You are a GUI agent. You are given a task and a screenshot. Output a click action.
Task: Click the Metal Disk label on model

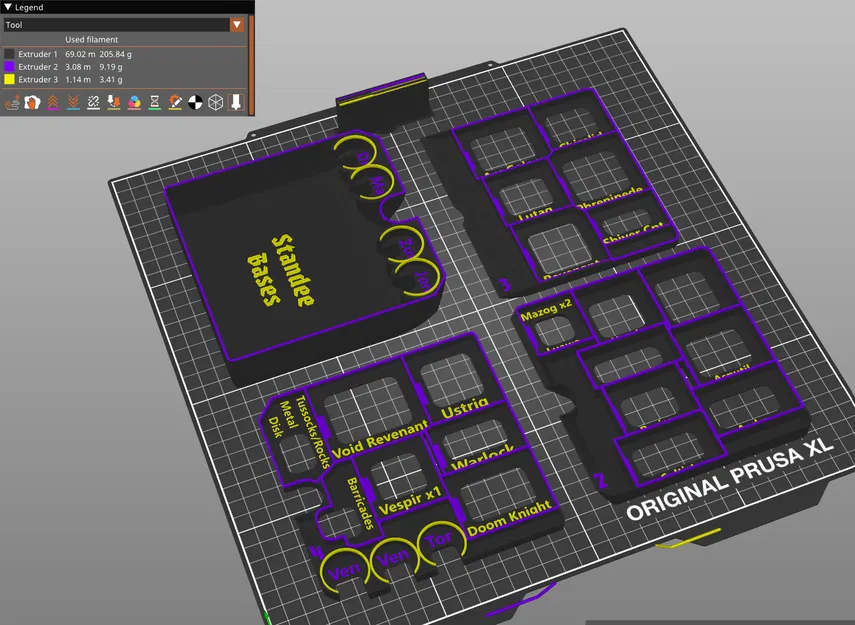coord(281,419)
